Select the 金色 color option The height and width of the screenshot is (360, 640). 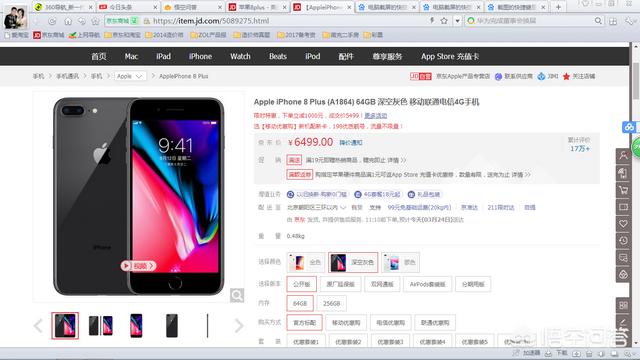tap(306, 262)
